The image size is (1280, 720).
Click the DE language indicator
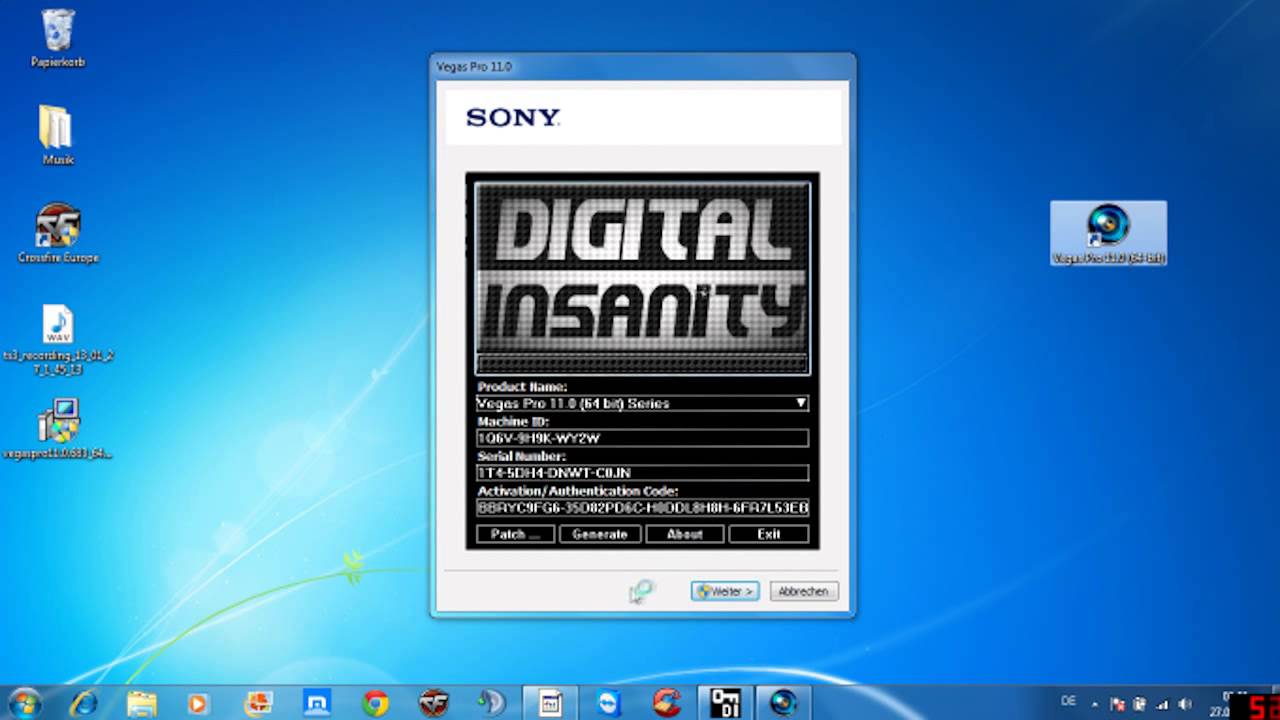[1067, 703]
